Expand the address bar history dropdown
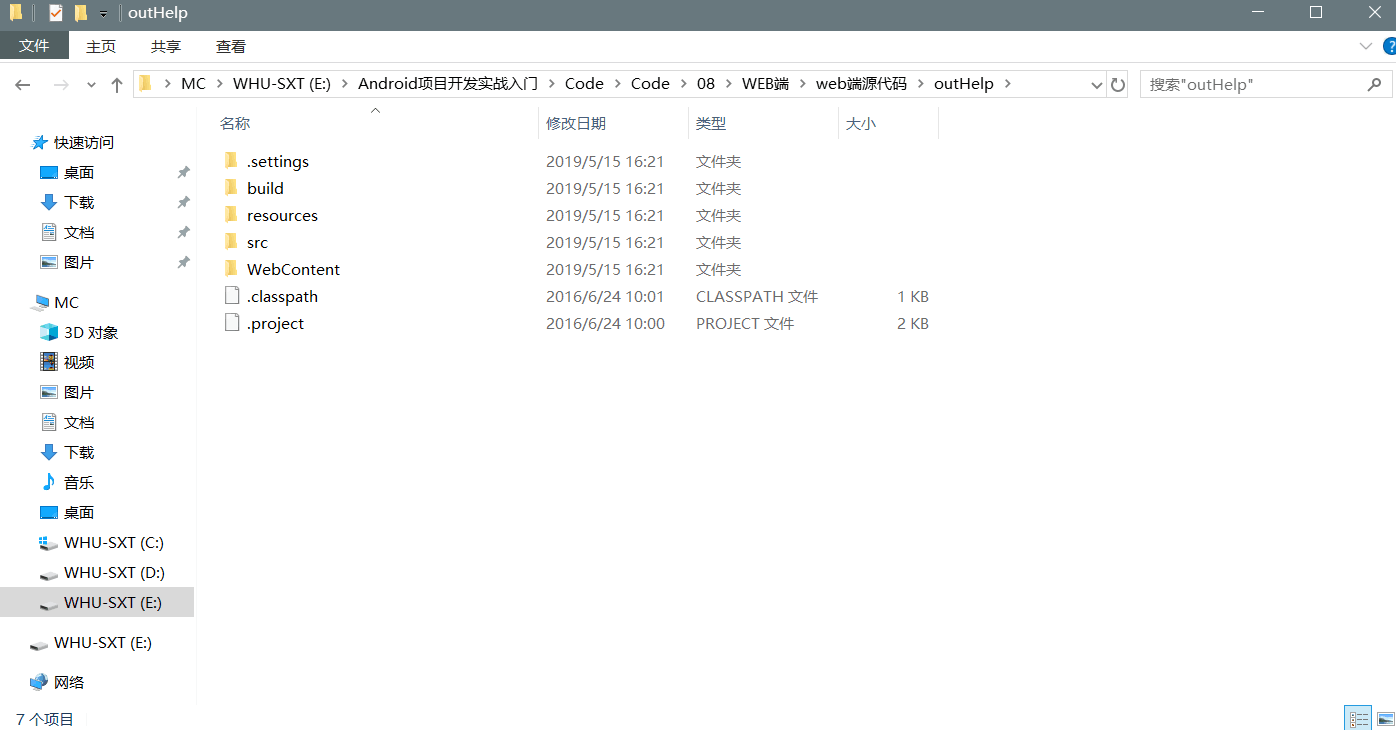1396x730 pixels. click(1096, 85)
